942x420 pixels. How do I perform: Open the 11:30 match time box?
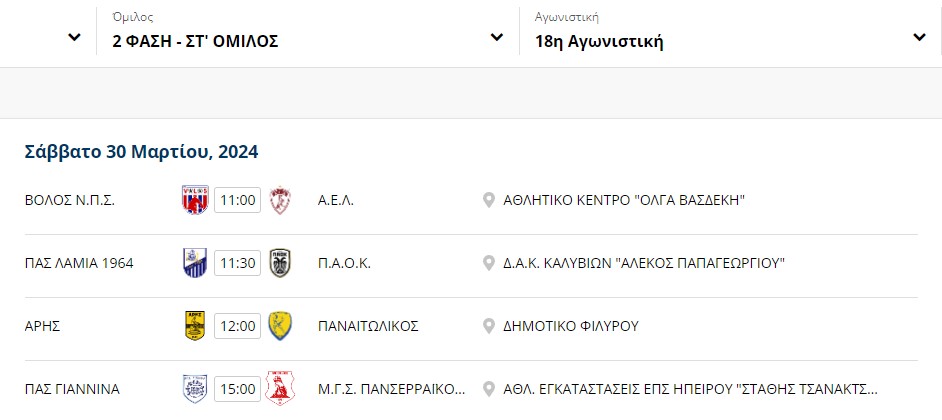pyautogui.click(x=238, y=263)
